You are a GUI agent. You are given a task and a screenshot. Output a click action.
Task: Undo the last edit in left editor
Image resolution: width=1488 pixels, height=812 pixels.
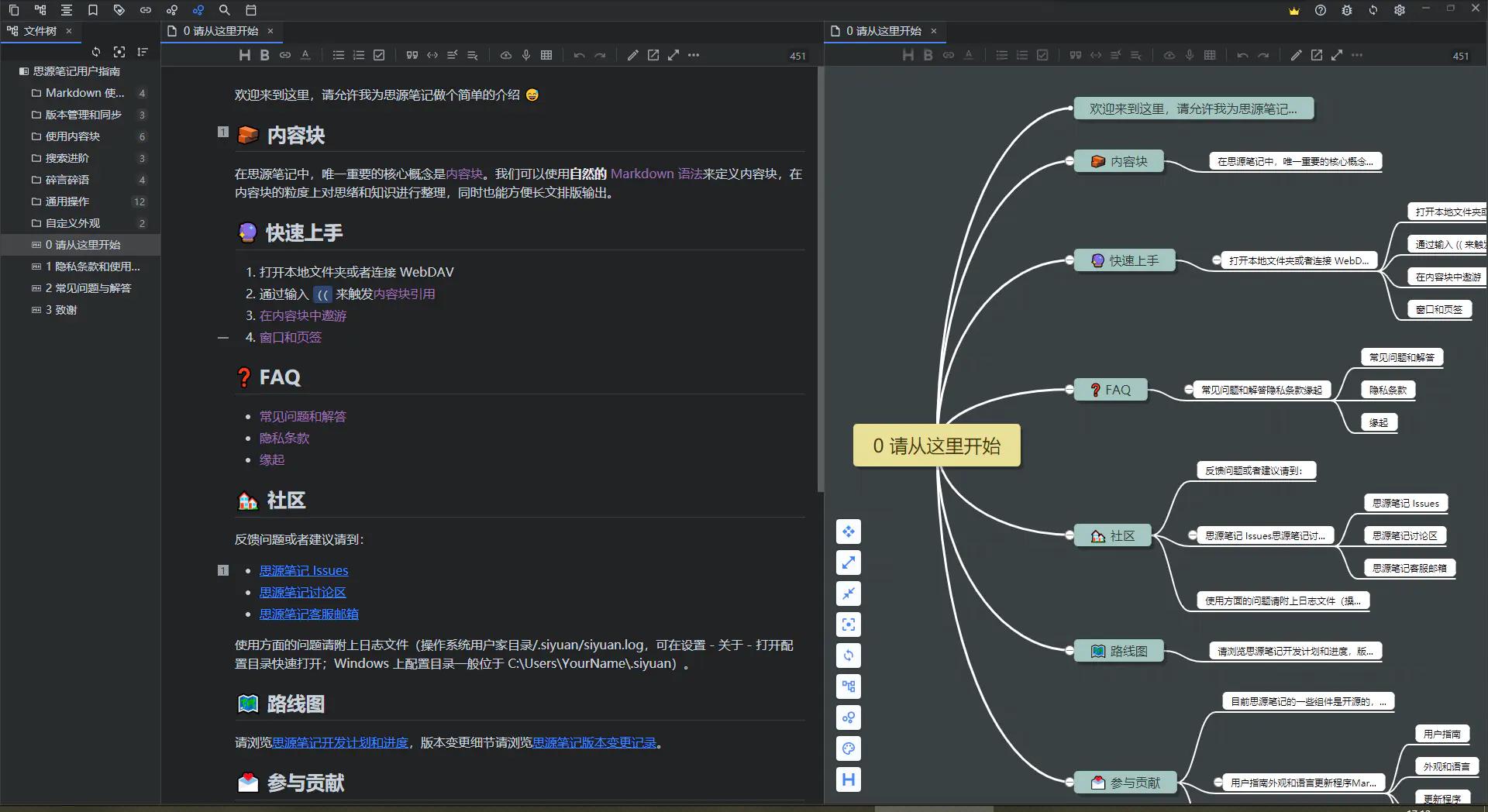coord(580,55)
